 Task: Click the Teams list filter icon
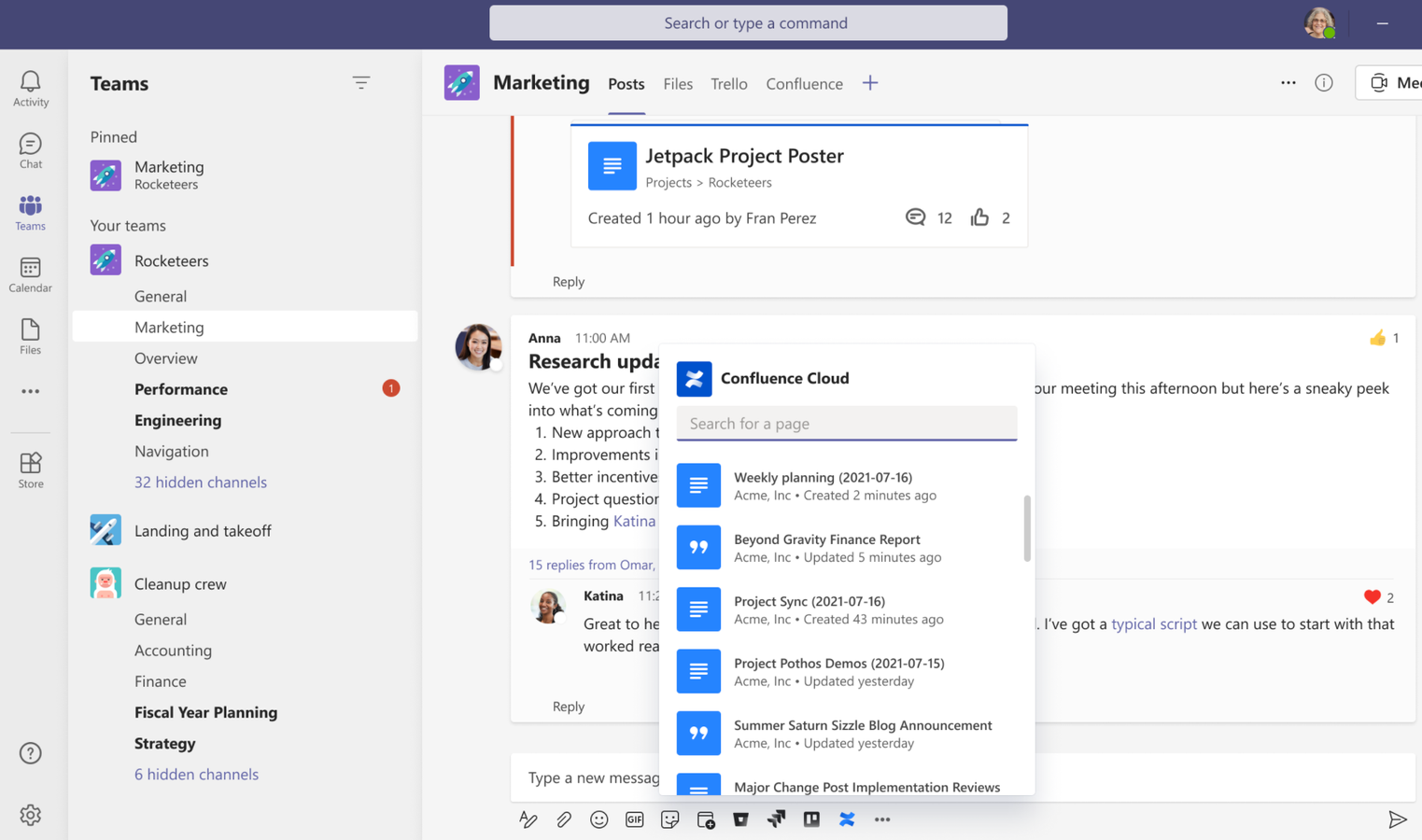pyautogui.click(x=361, y=83)
